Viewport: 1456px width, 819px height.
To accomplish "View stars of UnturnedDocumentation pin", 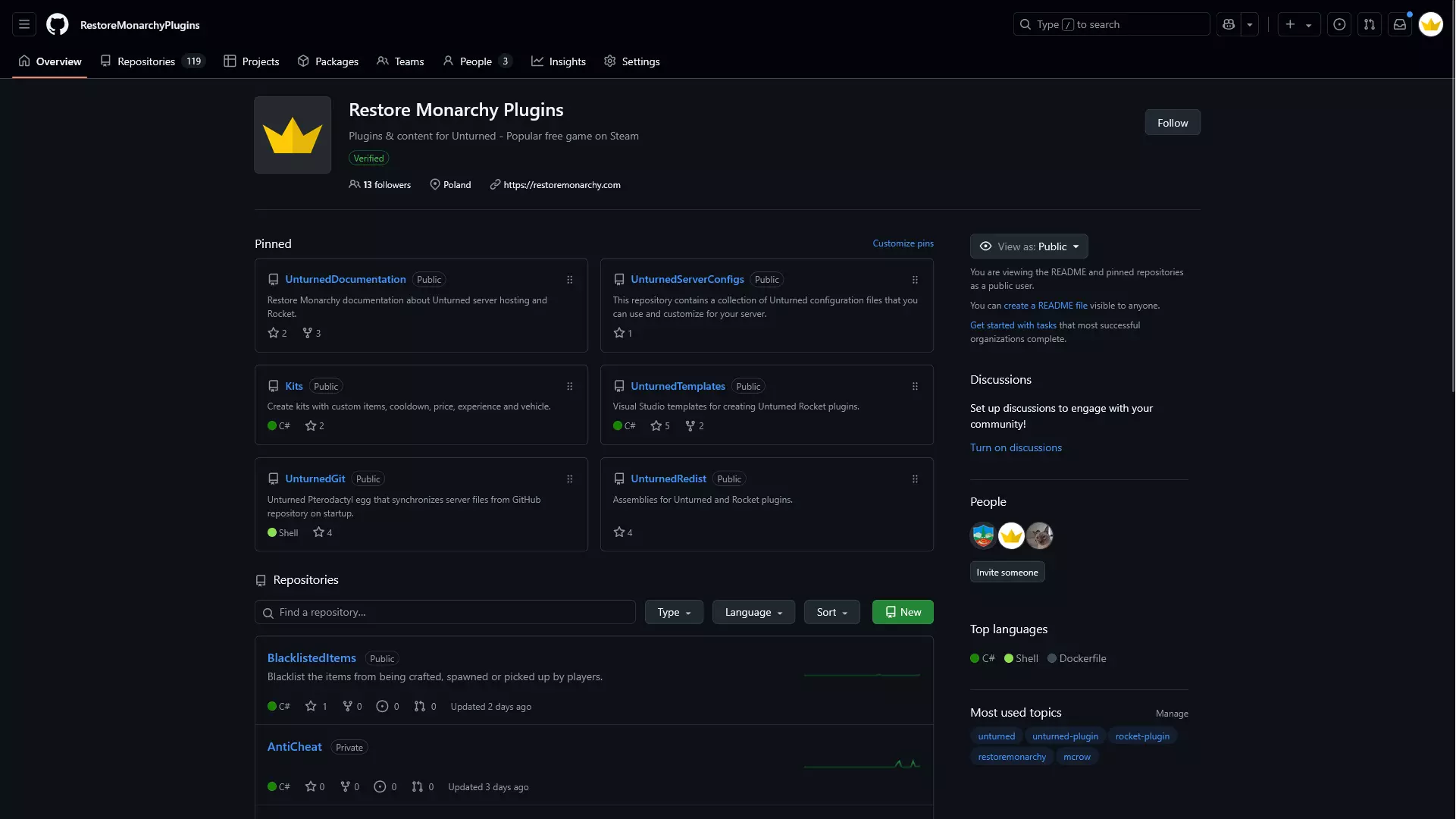I will pos(277,333).
